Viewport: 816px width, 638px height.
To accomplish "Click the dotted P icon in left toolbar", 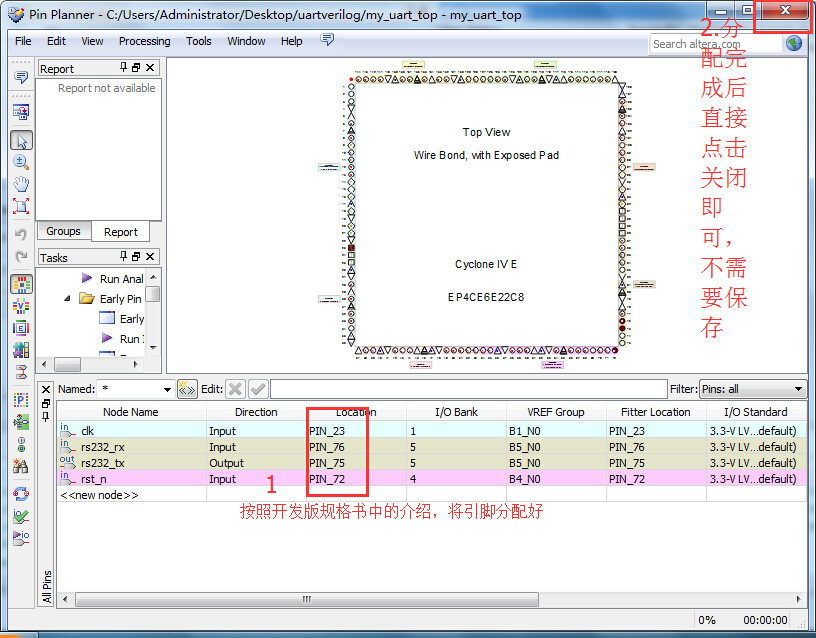I will coord(21,400).
